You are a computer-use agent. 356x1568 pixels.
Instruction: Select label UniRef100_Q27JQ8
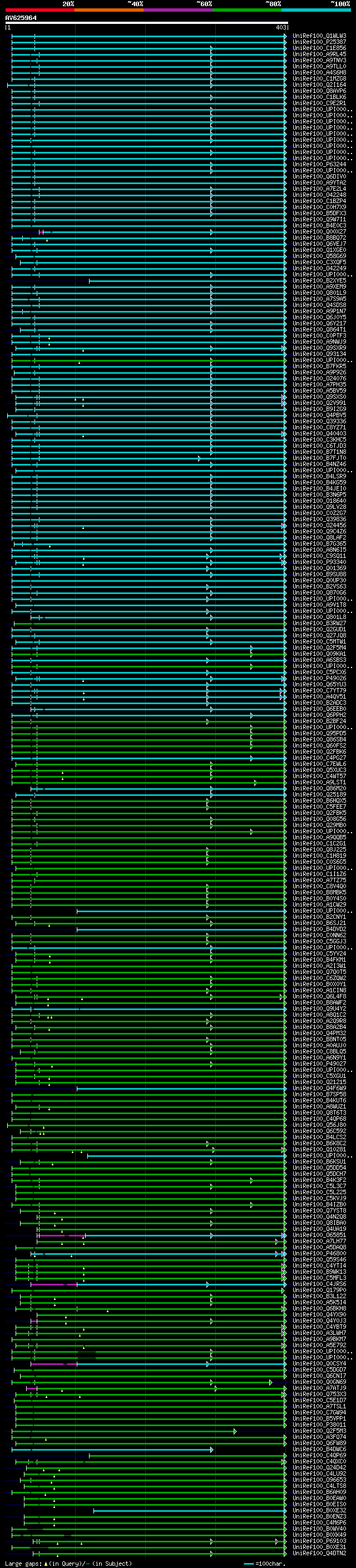pyautogui.click(x=319, y=635)
